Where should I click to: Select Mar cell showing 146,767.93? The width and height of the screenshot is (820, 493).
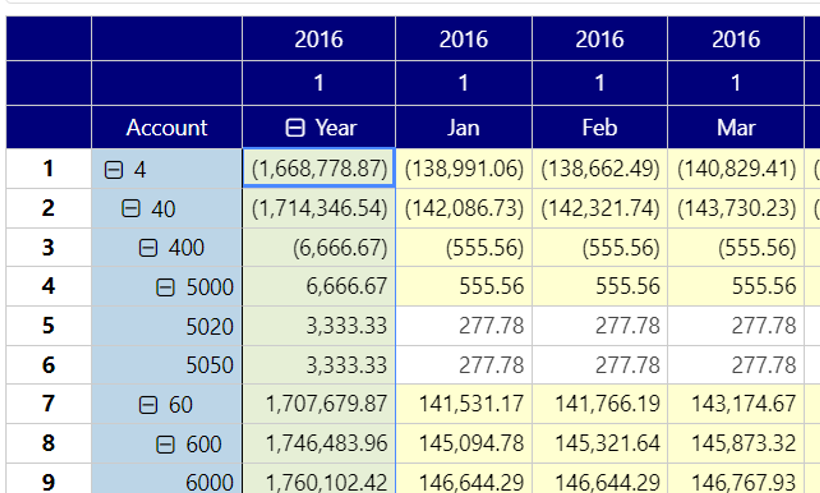click(x=735, y=482)
